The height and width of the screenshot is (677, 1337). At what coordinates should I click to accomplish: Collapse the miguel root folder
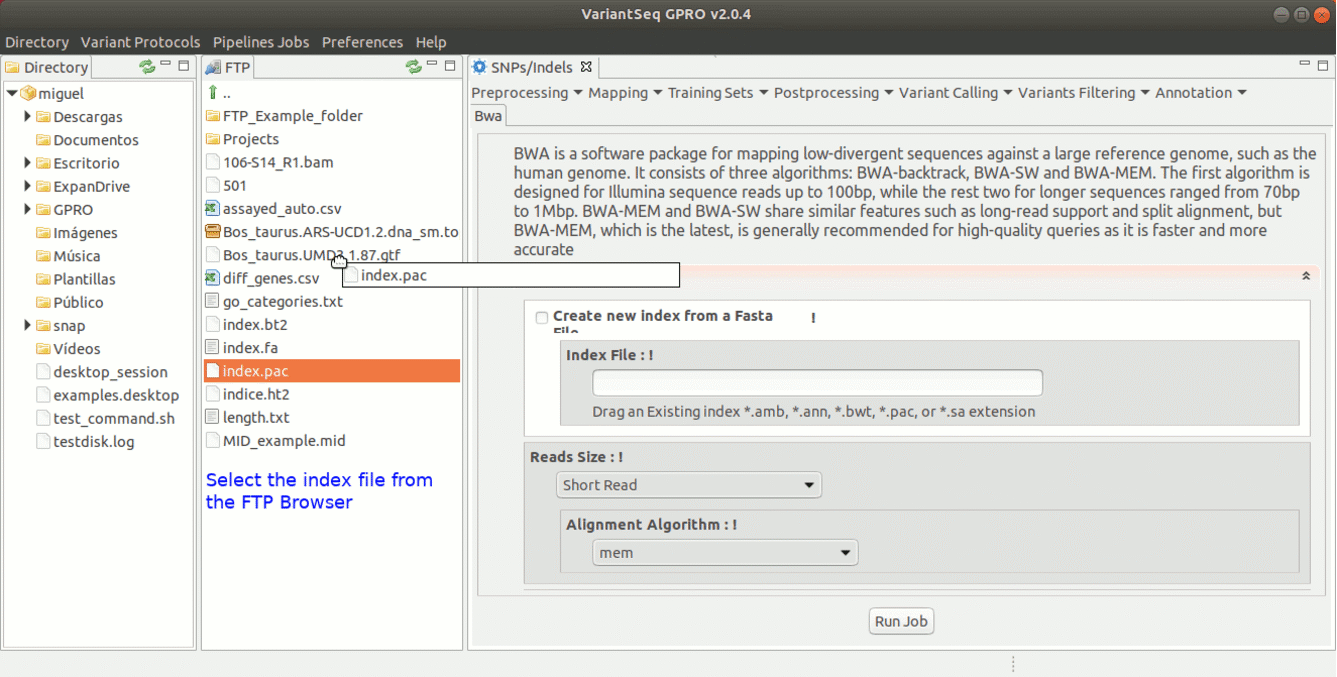pos(12,94)
